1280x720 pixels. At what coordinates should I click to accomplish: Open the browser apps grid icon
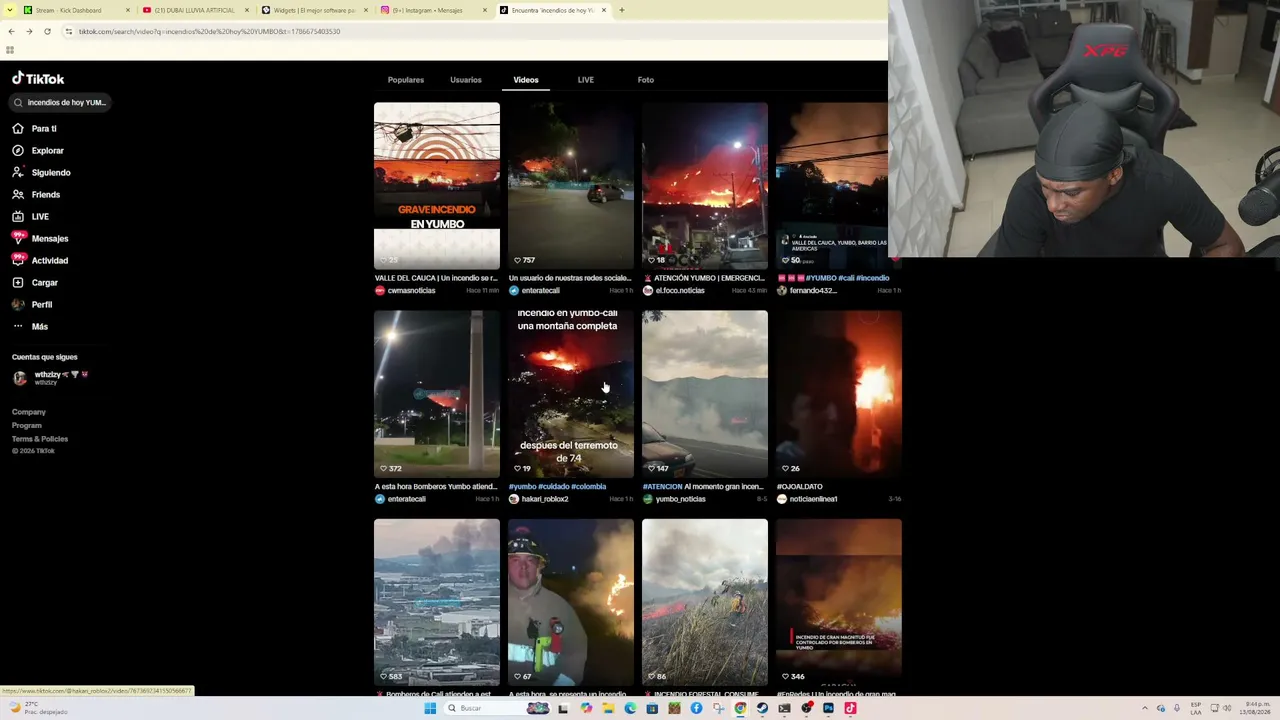[10, 50]
